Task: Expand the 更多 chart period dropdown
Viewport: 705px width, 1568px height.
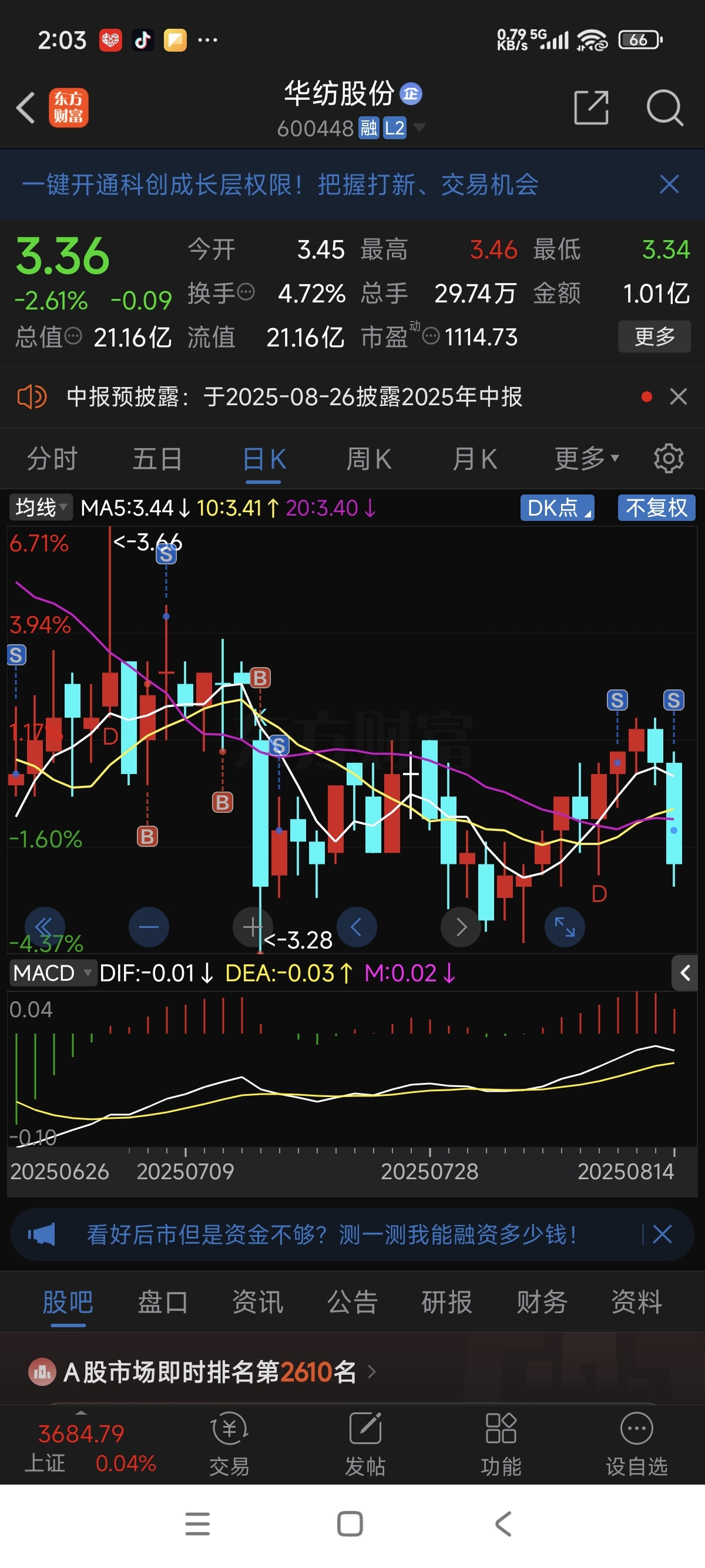Action: pos(586,458)
